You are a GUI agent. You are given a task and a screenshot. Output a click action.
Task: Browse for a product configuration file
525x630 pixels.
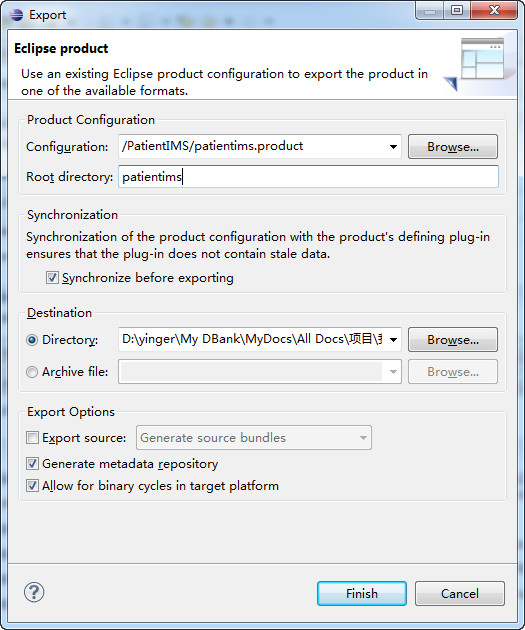pos(453,147)
